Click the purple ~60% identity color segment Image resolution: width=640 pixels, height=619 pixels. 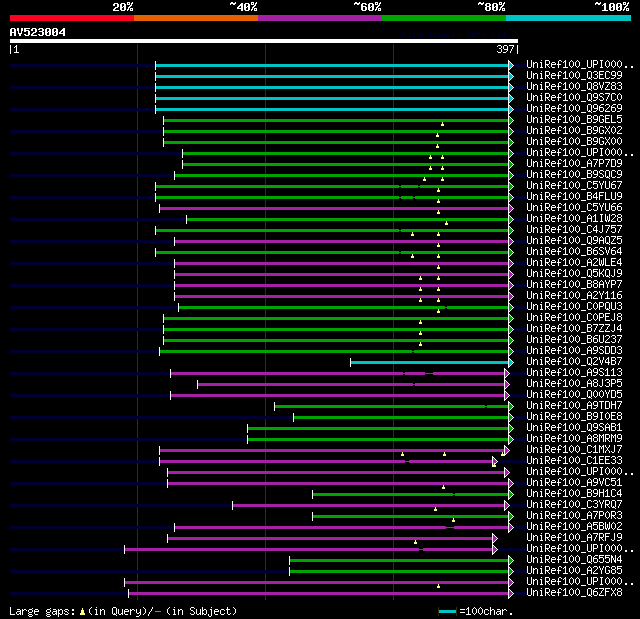click(320, 18)
